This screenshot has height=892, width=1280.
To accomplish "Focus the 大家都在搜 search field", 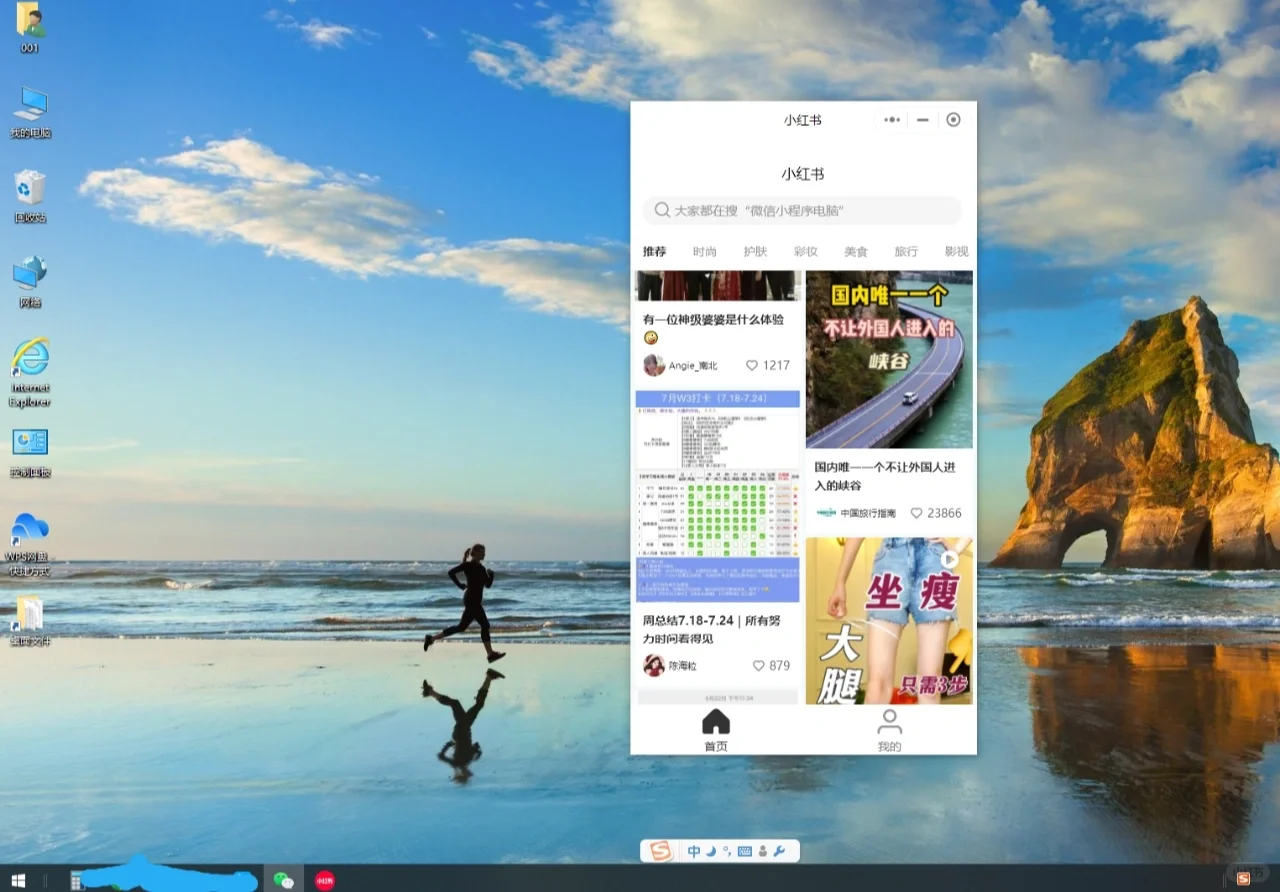I will coord(802,210).
